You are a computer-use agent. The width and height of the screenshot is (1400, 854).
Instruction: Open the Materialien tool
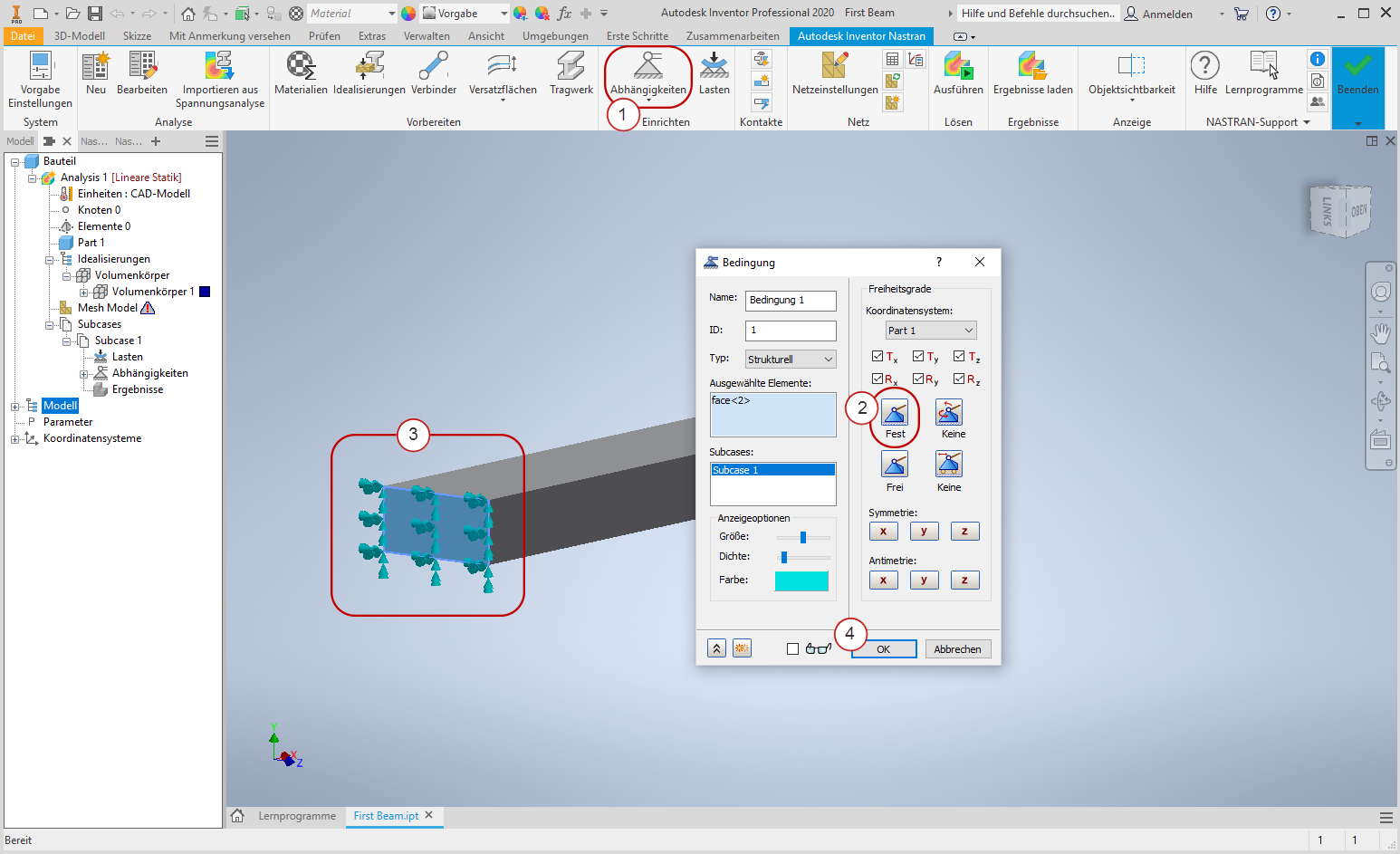pyautogui.click(x=301, y=73)
